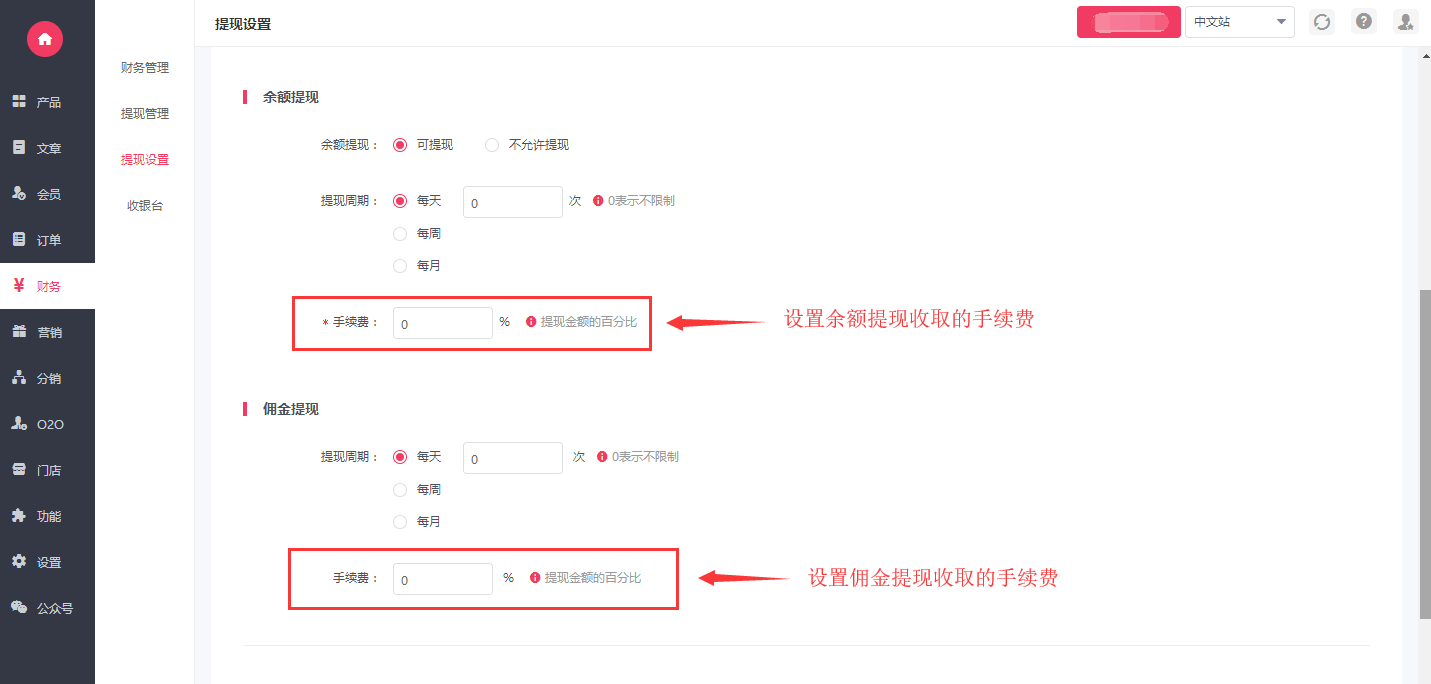Click the red button in top bar
This screenshot has width=1431, height=684.
(1128, 22)
